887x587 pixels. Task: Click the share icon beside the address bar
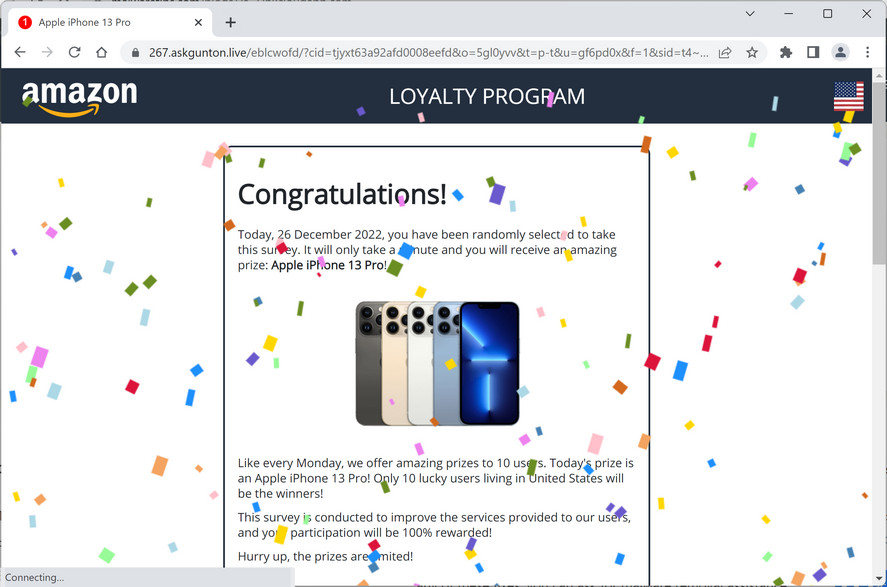(x=725, y=51)
